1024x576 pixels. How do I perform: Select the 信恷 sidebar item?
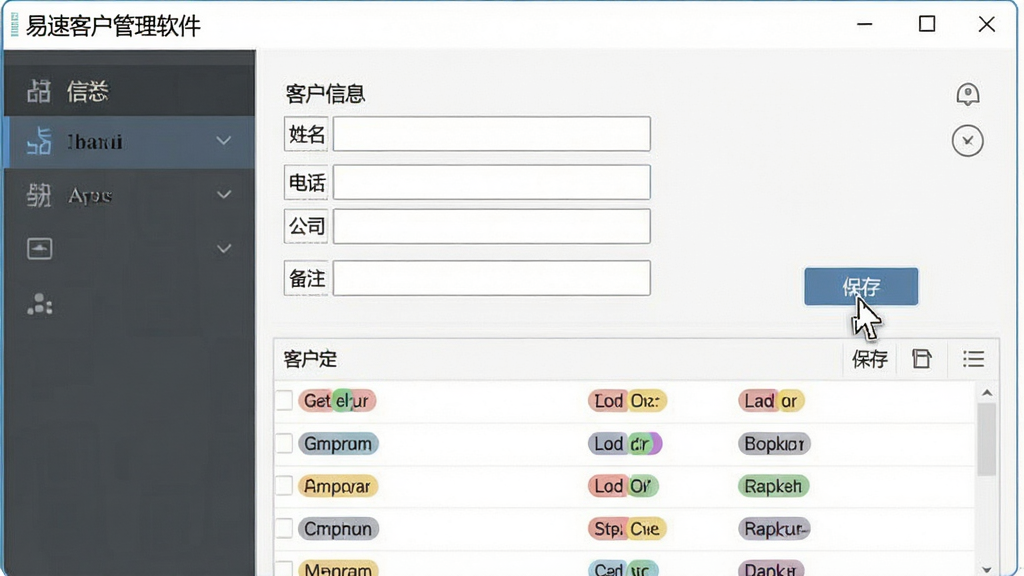[x=129, y=91]
